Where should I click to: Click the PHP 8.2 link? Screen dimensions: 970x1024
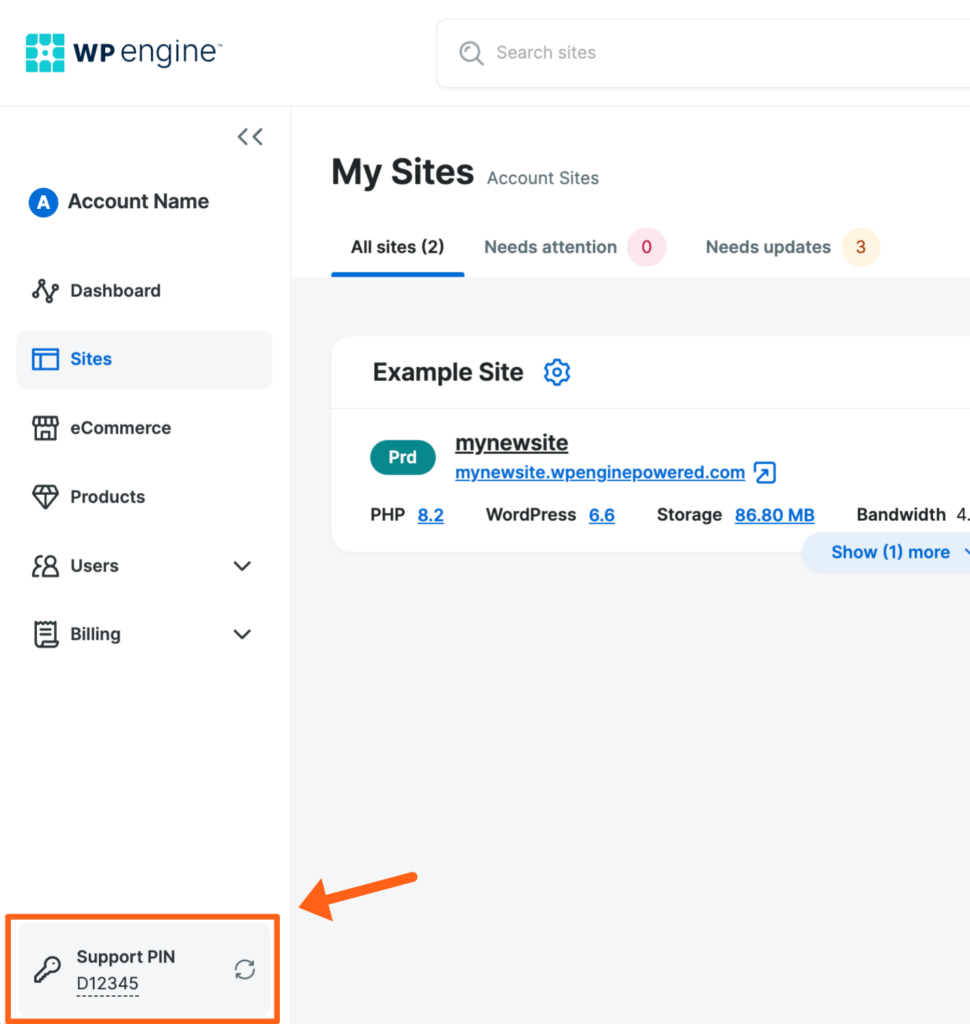pos(430,515)
